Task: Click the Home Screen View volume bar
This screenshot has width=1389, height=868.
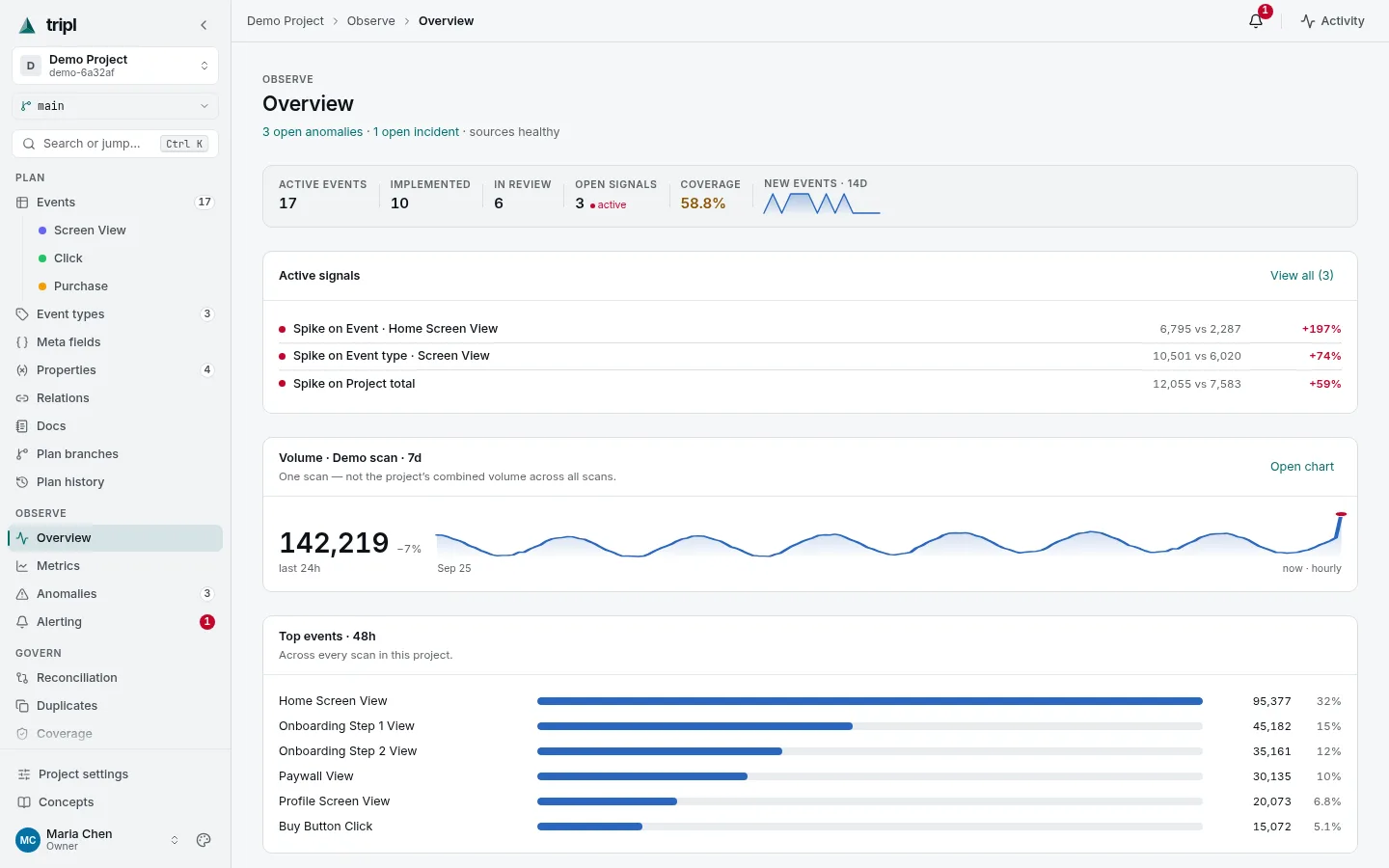Action: point(870,701)
